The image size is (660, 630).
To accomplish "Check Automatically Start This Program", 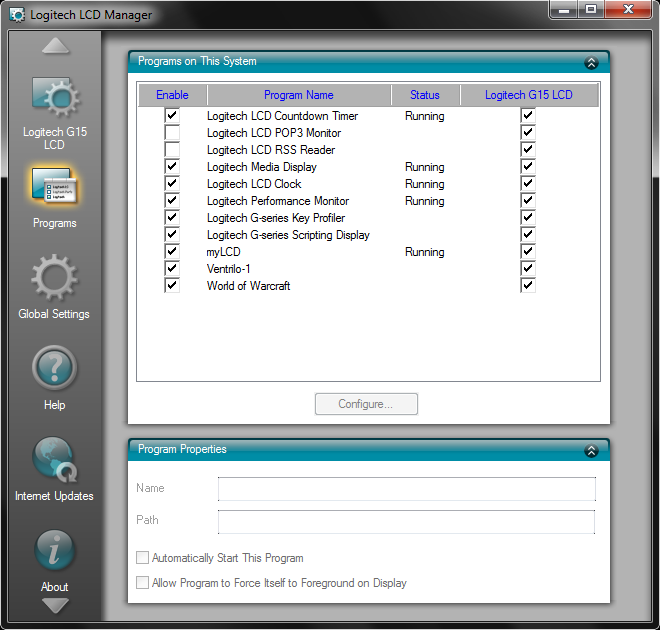I will coord(142,558).
